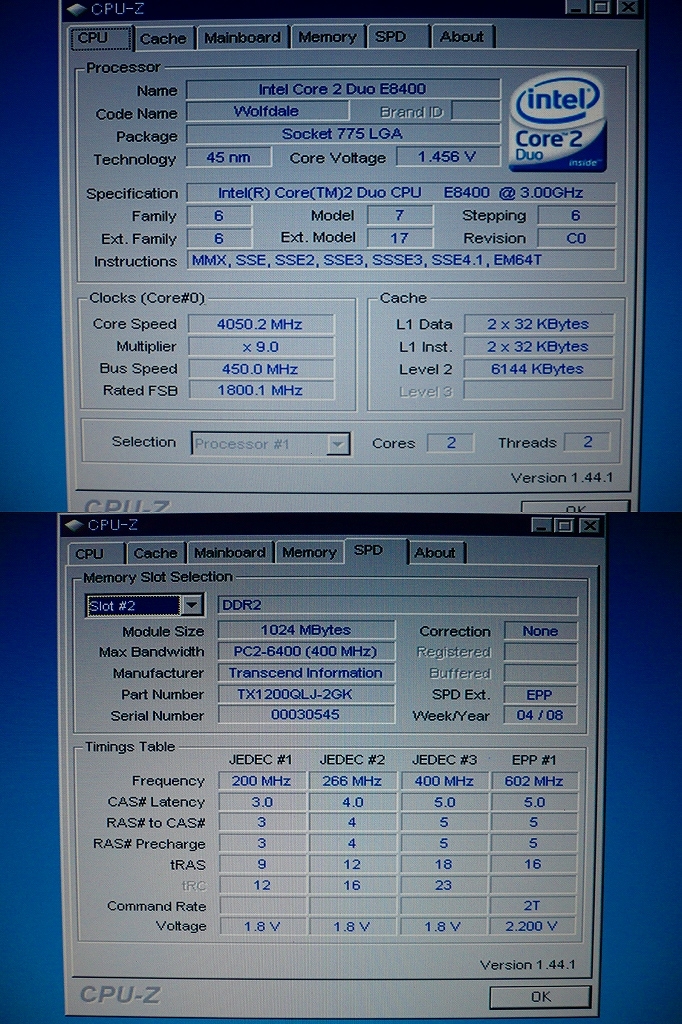Viewport: 682px width, 1024px height.
Task: Click JEDEC #1 frequency 200 MHz
Action: coord(262,781)
